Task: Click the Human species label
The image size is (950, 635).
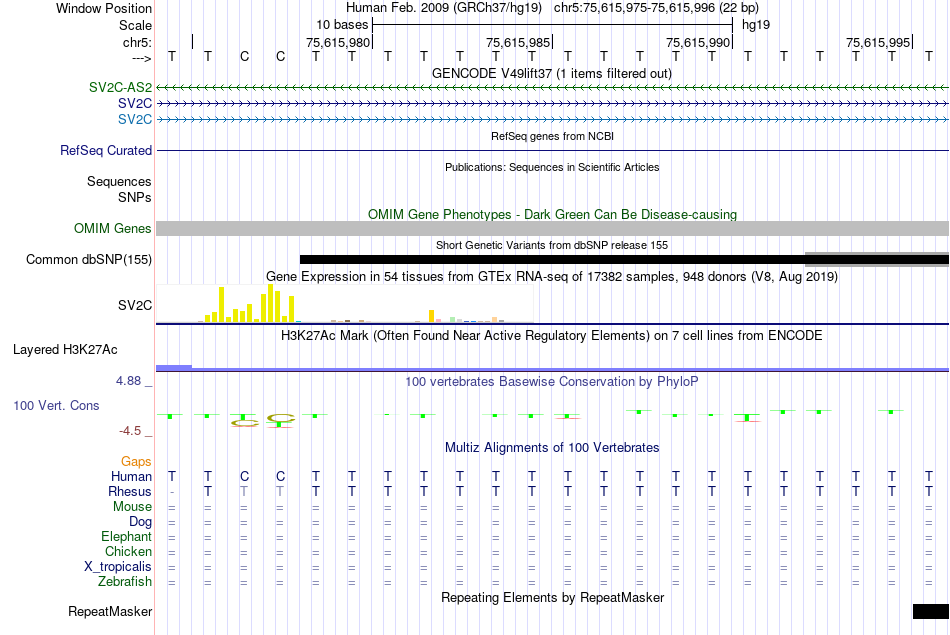Action: [x=131, y=477]
